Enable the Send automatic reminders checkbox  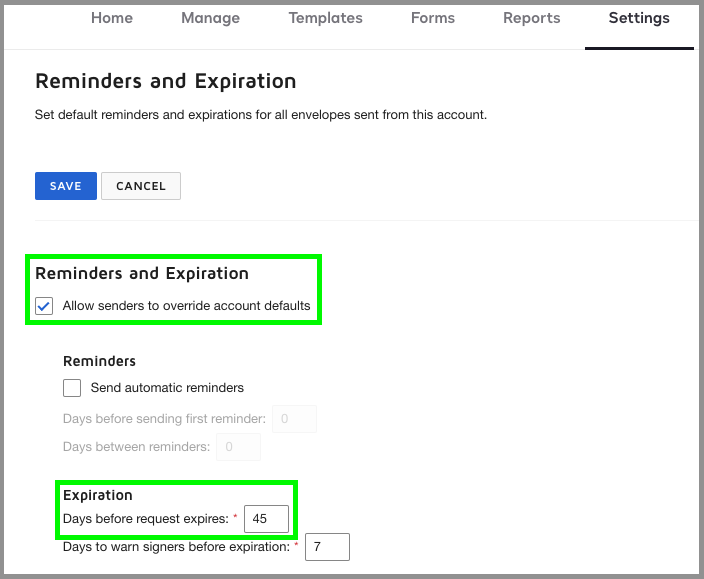point(72,388)
